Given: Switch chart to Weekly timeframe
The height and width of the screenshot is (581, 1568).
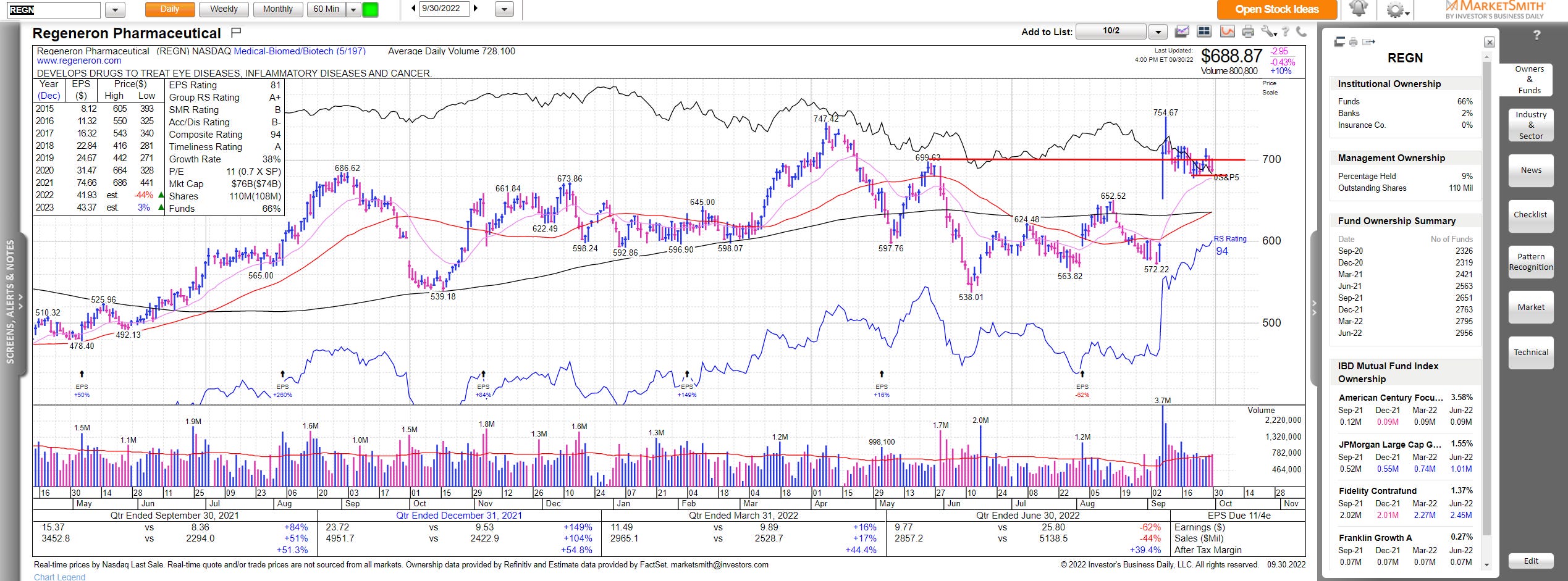Looking at the screenshot, I should 224,9.
